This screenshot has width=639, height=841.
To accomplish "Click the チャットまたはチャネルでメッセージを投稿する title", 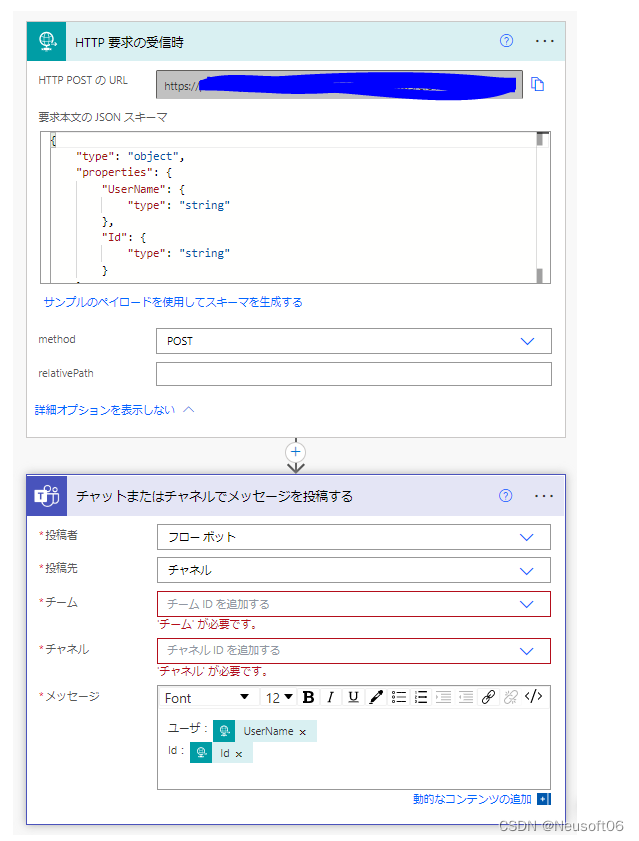I will click(x=215, y=496).
